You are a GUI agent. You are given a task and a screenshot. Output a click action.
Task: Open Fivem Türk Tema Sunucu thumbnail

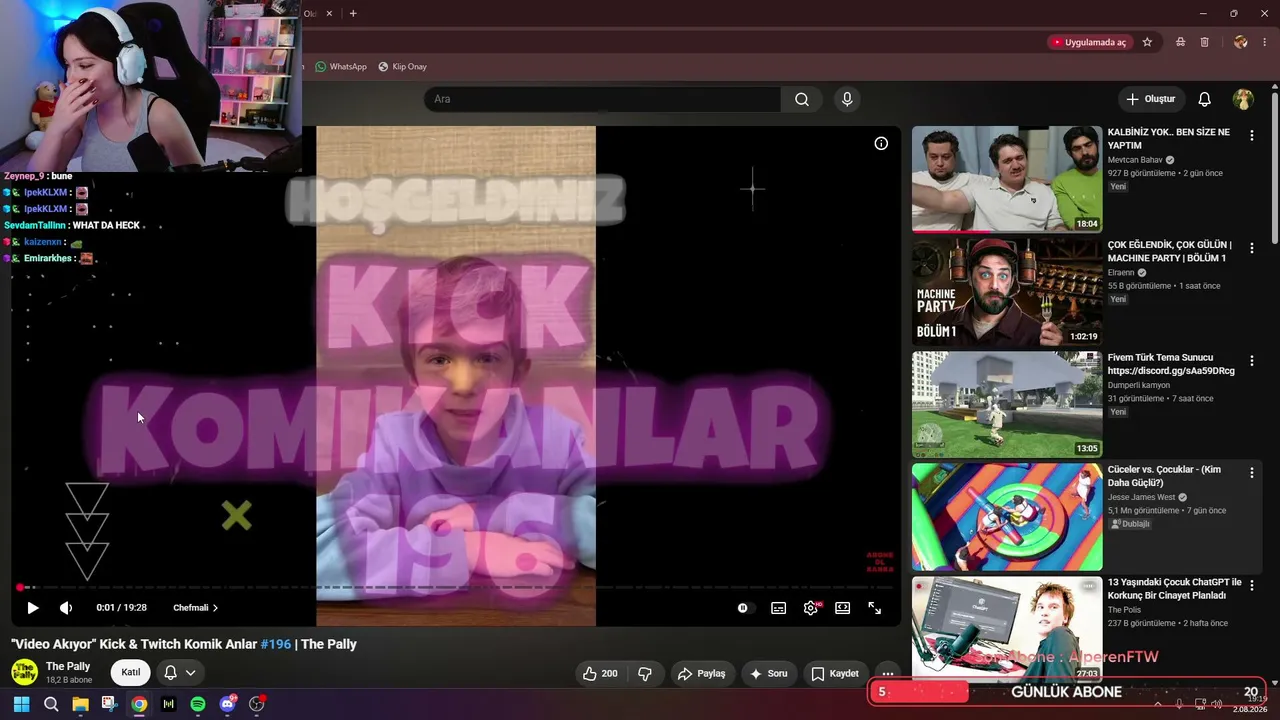1007,404
